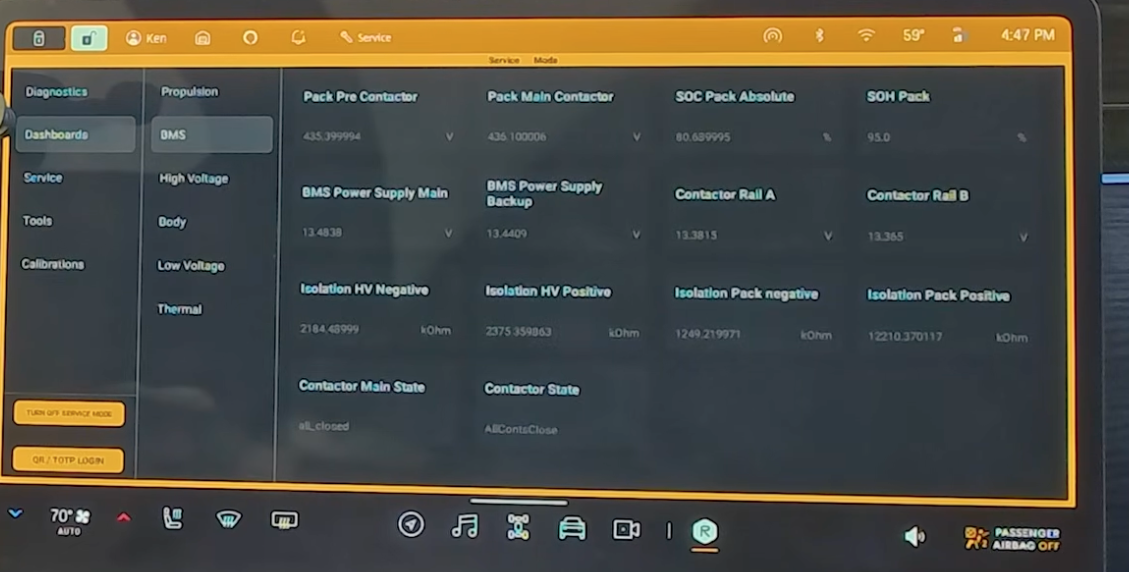Image resolution: width=1129 pixels, height=572 pixels.
Task: Tap the hotspot signal icon in top bar
Action: click(773, 35)
